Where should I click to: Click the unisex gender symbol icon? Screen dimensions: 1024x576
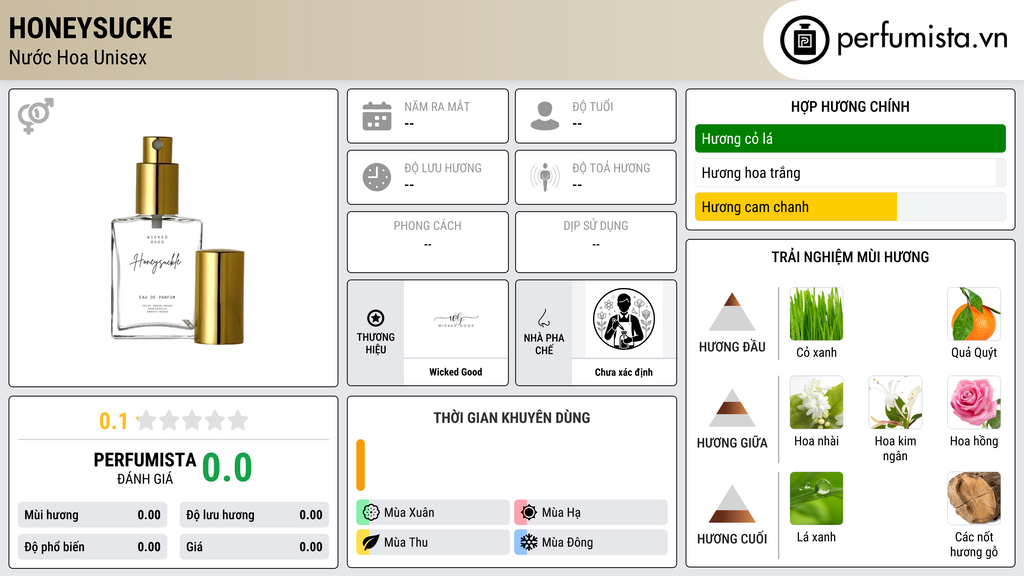click(x=36, y=116)
